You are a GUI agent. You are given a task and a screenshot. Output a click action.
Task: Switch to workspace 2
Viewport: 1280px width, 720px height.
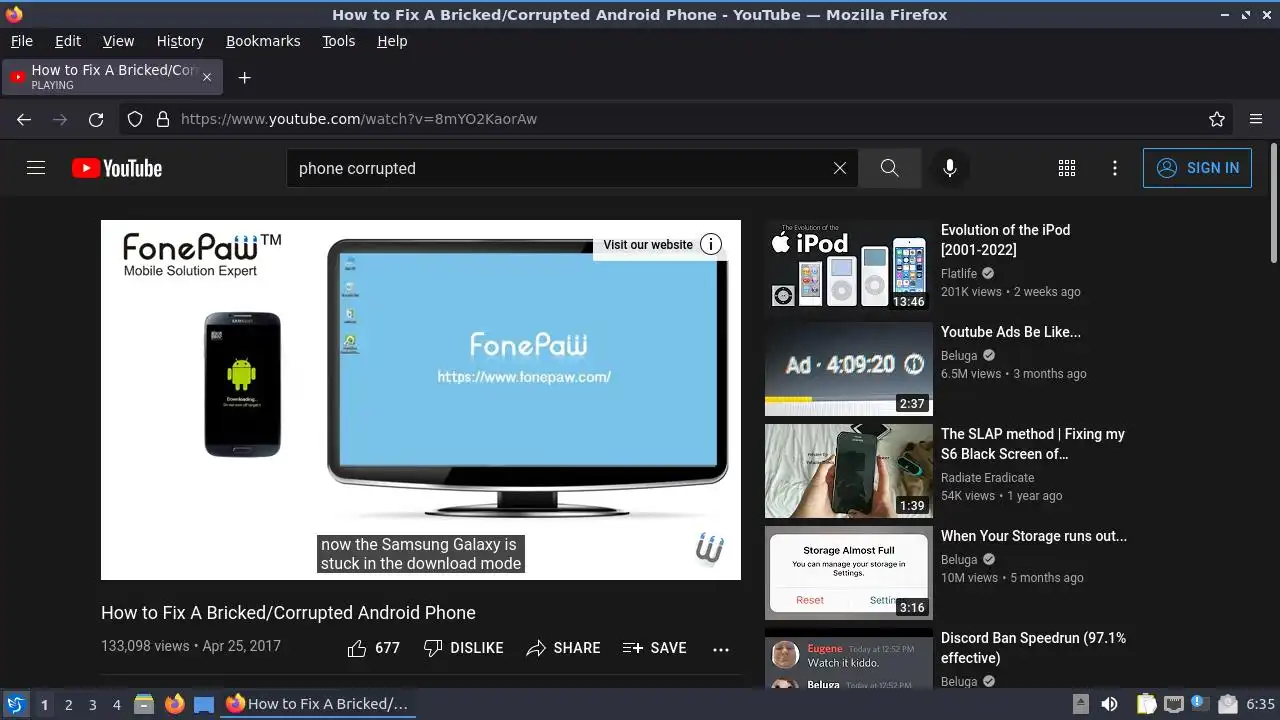pos(68,704)
